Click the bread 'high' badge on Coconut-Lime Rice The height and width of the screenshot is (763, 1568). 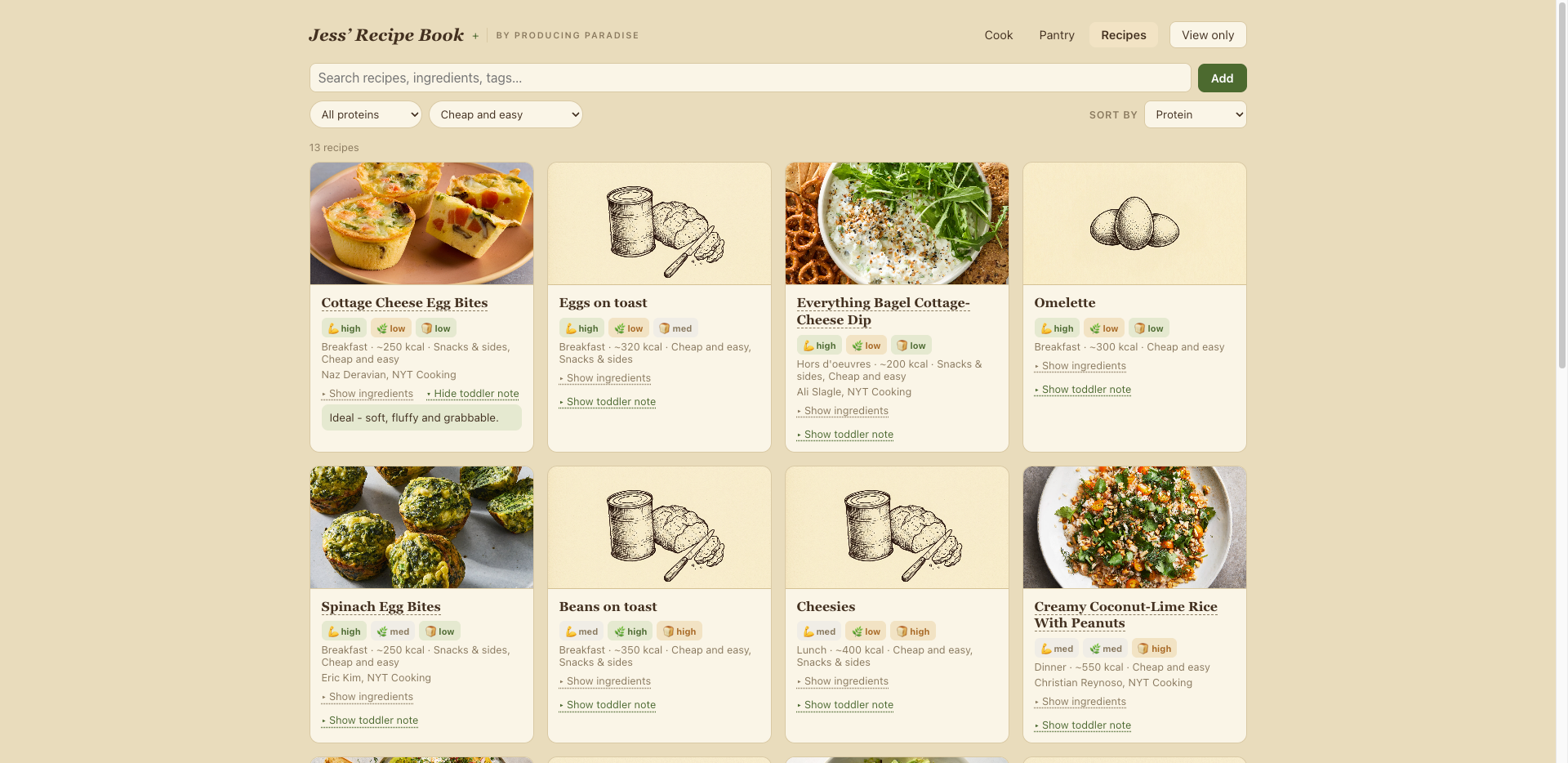(x=1155, y=649)
